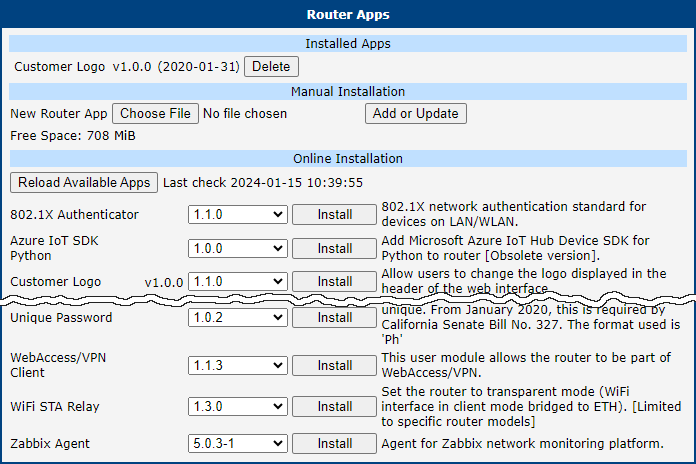Click the 'No file chosen' text
The image size is (696, 464).
coord(245,114)
